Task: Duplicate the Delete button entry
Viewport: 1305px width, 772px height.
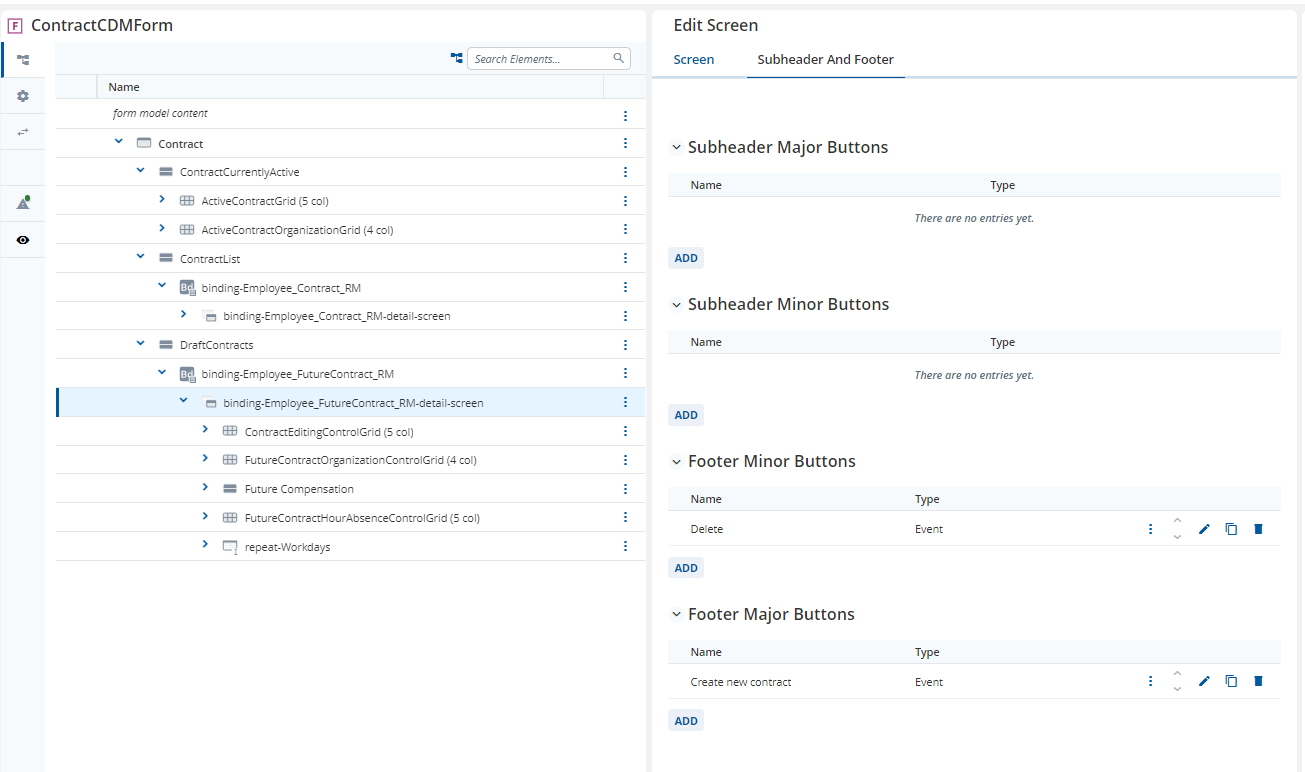Action: click(x=1231, y=529)
